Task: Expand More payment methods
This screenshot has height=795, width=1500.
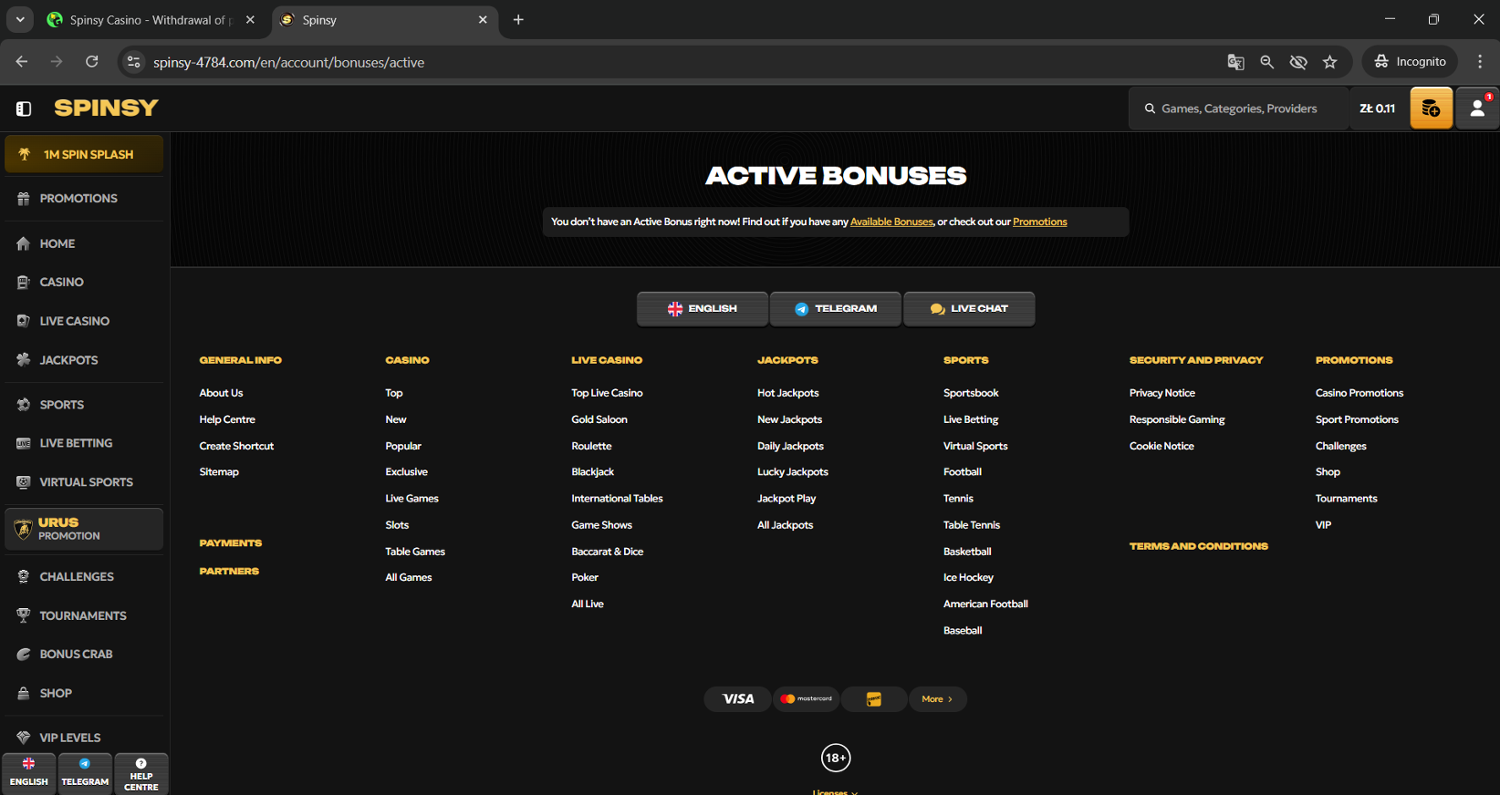Action: [x=937, y=699]
